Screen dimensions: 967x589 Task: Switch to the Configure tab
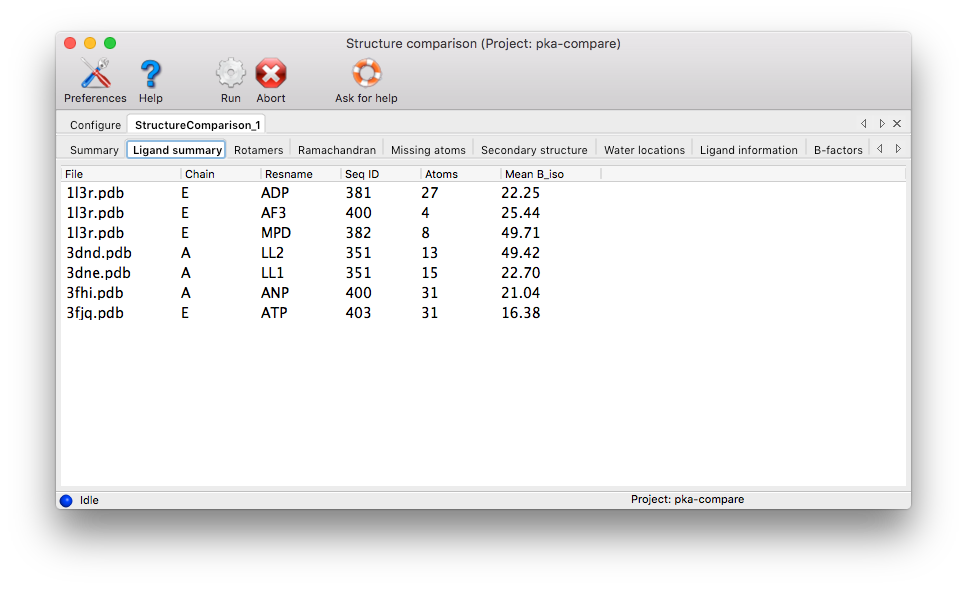coord(95,125)
